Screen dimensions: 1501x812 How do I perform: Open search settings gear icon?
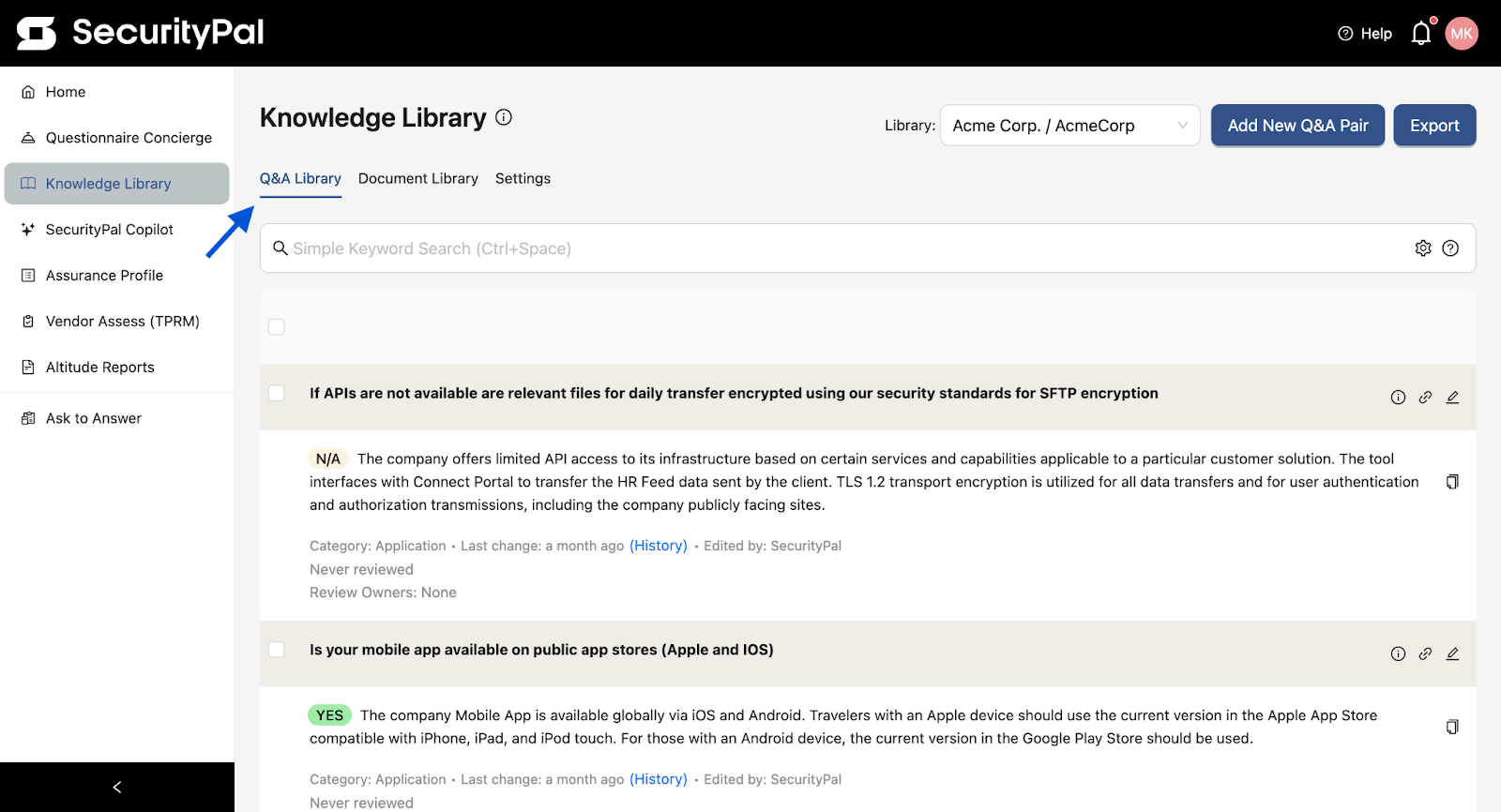(x=1423, y=248)
